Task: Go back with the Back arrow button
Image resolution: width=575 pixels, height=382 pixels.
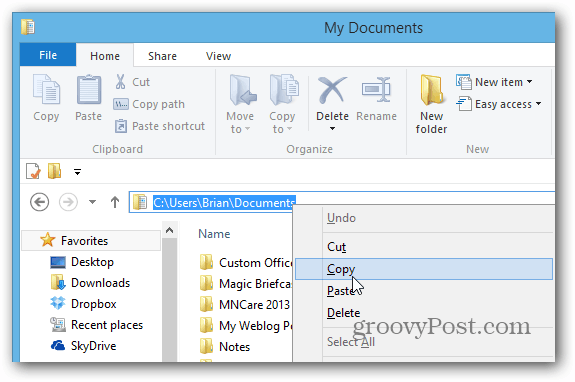Action: (39, 202)
